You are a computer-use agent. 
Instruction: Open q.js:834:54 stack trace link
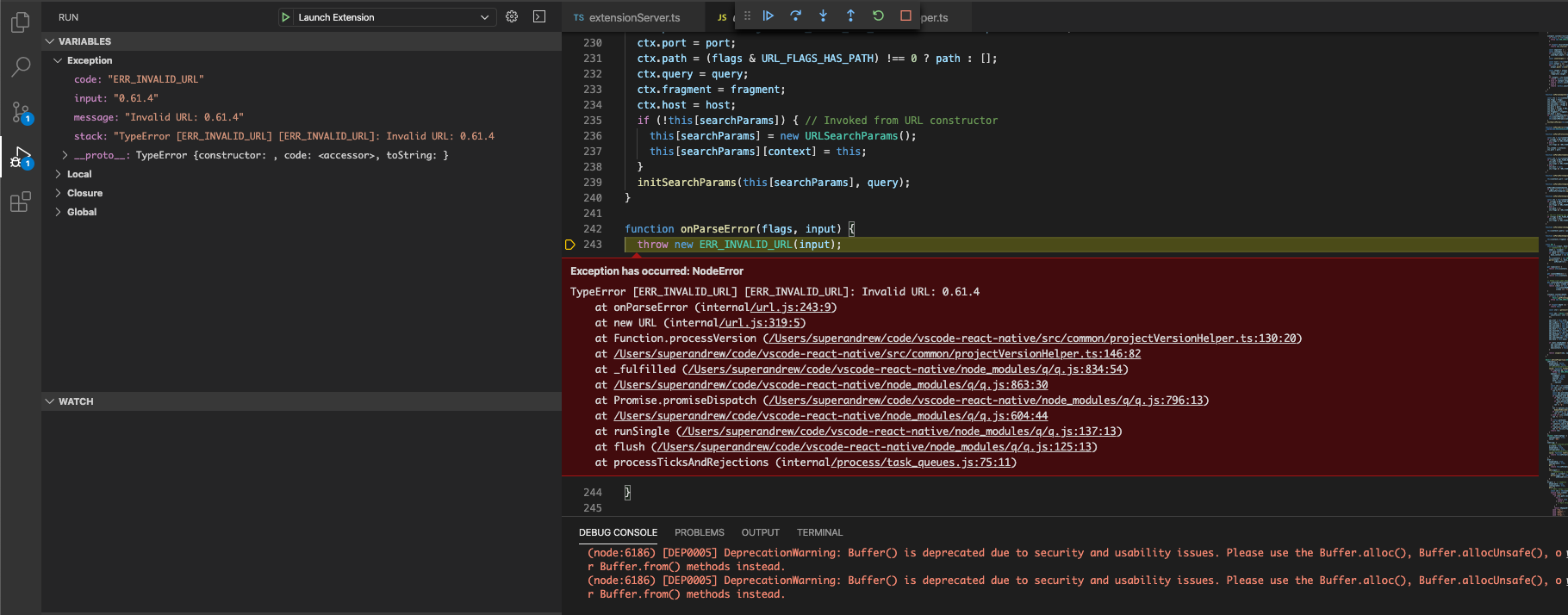point(905,370)
